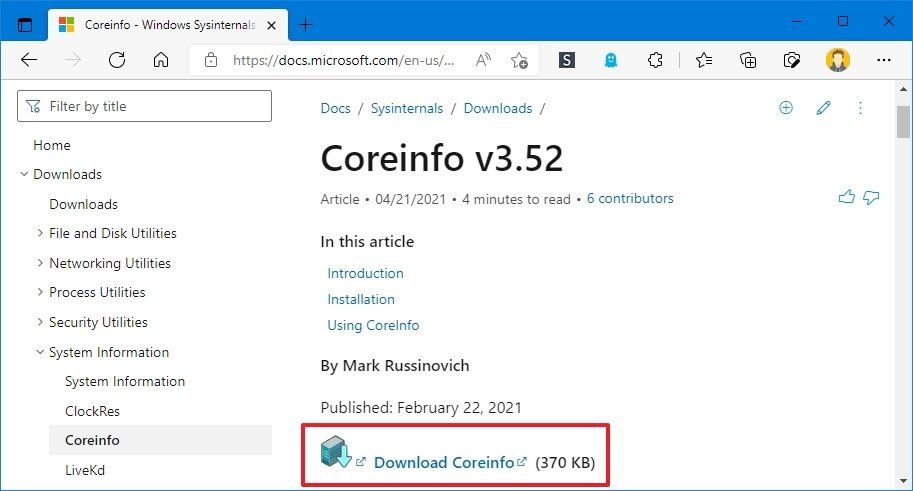
Task: Click the scrollbar up arrow
Action: tap(903, 89)
